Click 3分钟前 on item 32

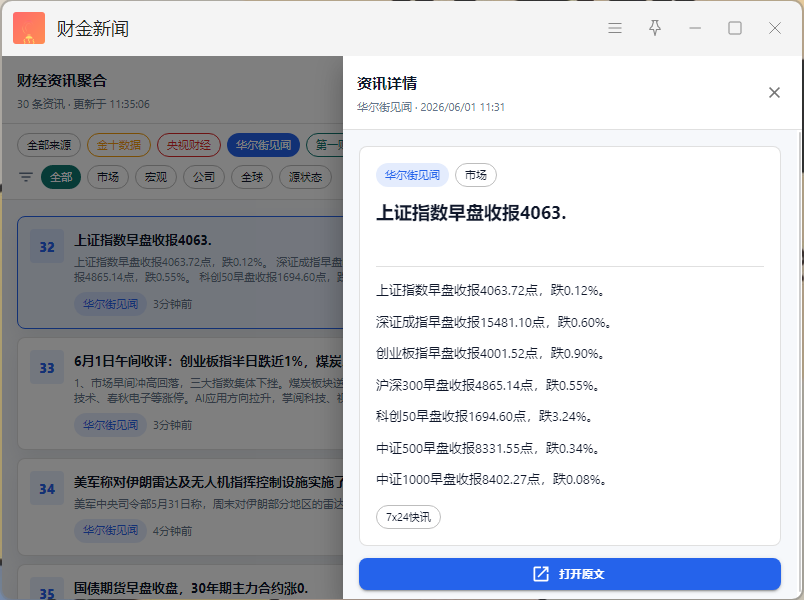coord(172,305)
